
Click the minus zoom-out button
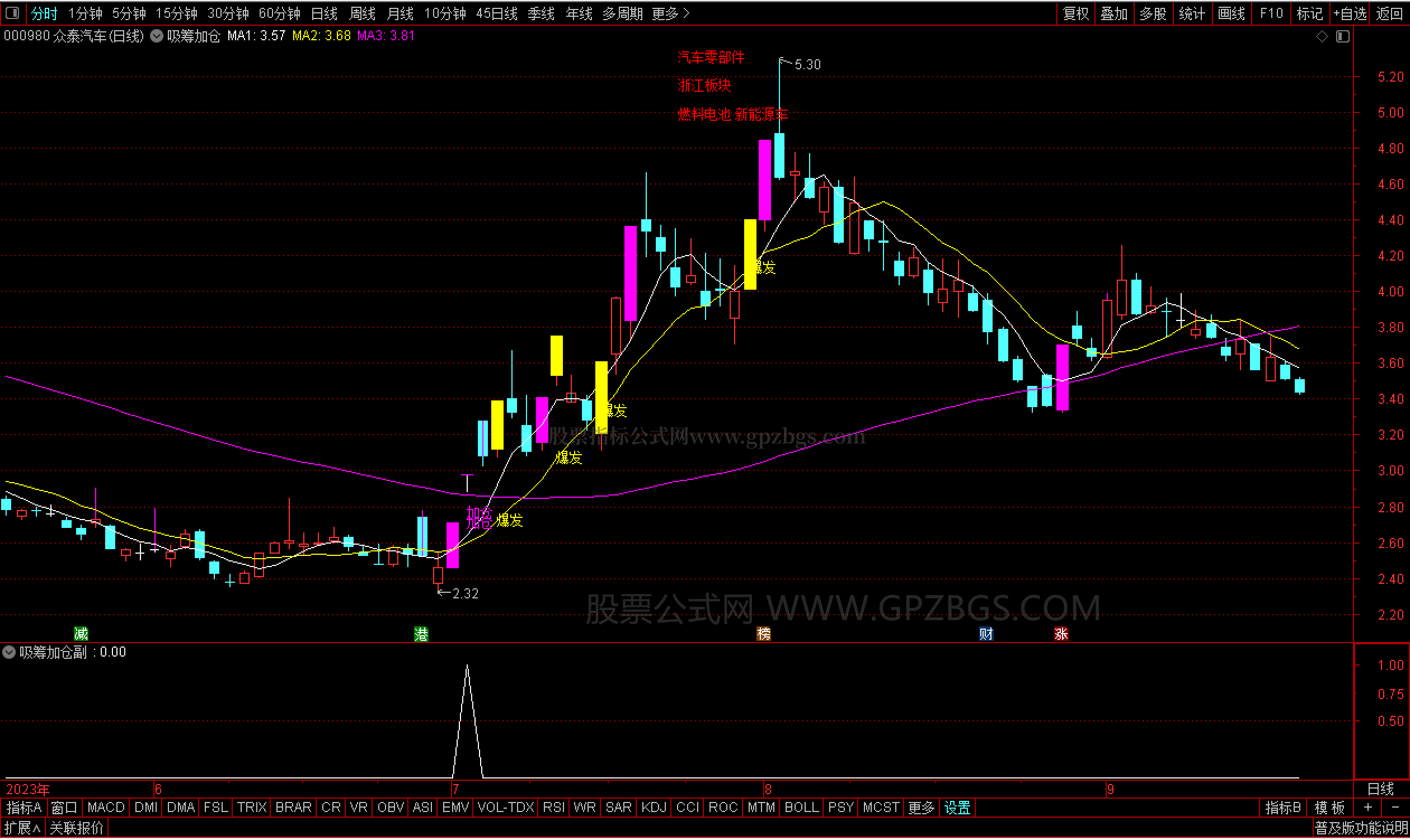click(x=1395, y=808)
